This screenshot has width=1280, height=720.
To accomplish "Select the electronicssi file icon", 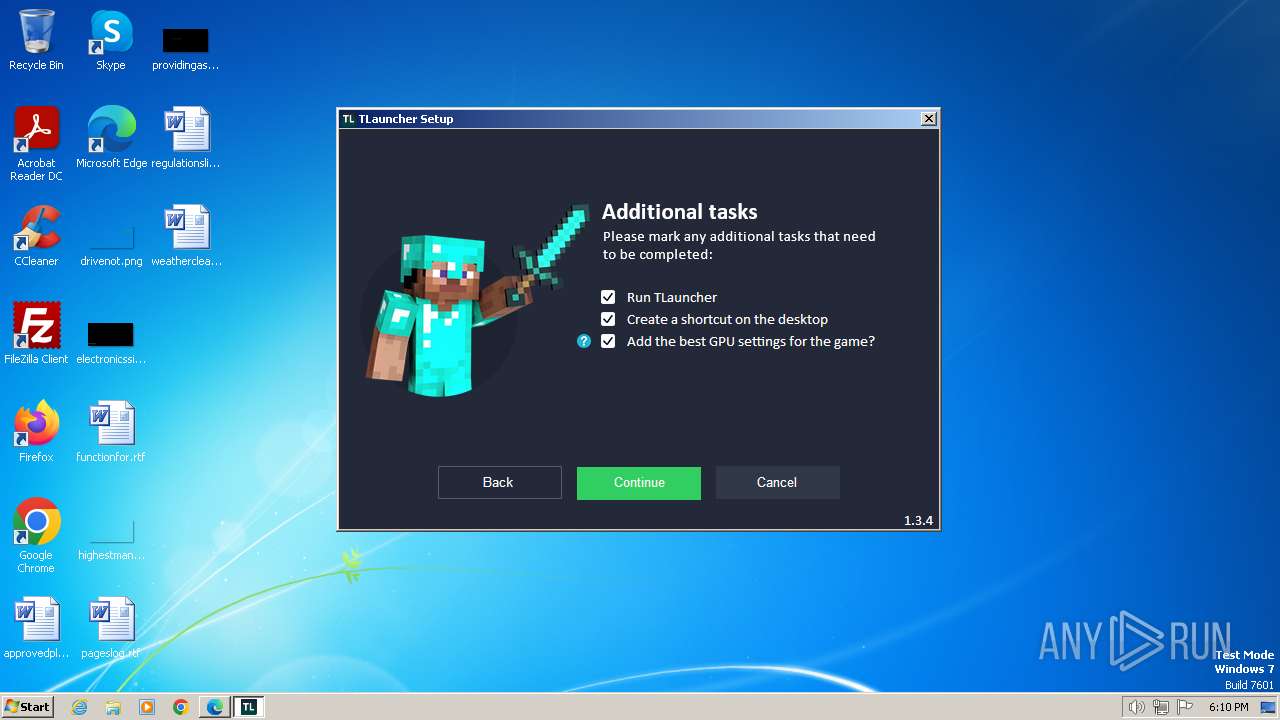I will coord(111,342).
